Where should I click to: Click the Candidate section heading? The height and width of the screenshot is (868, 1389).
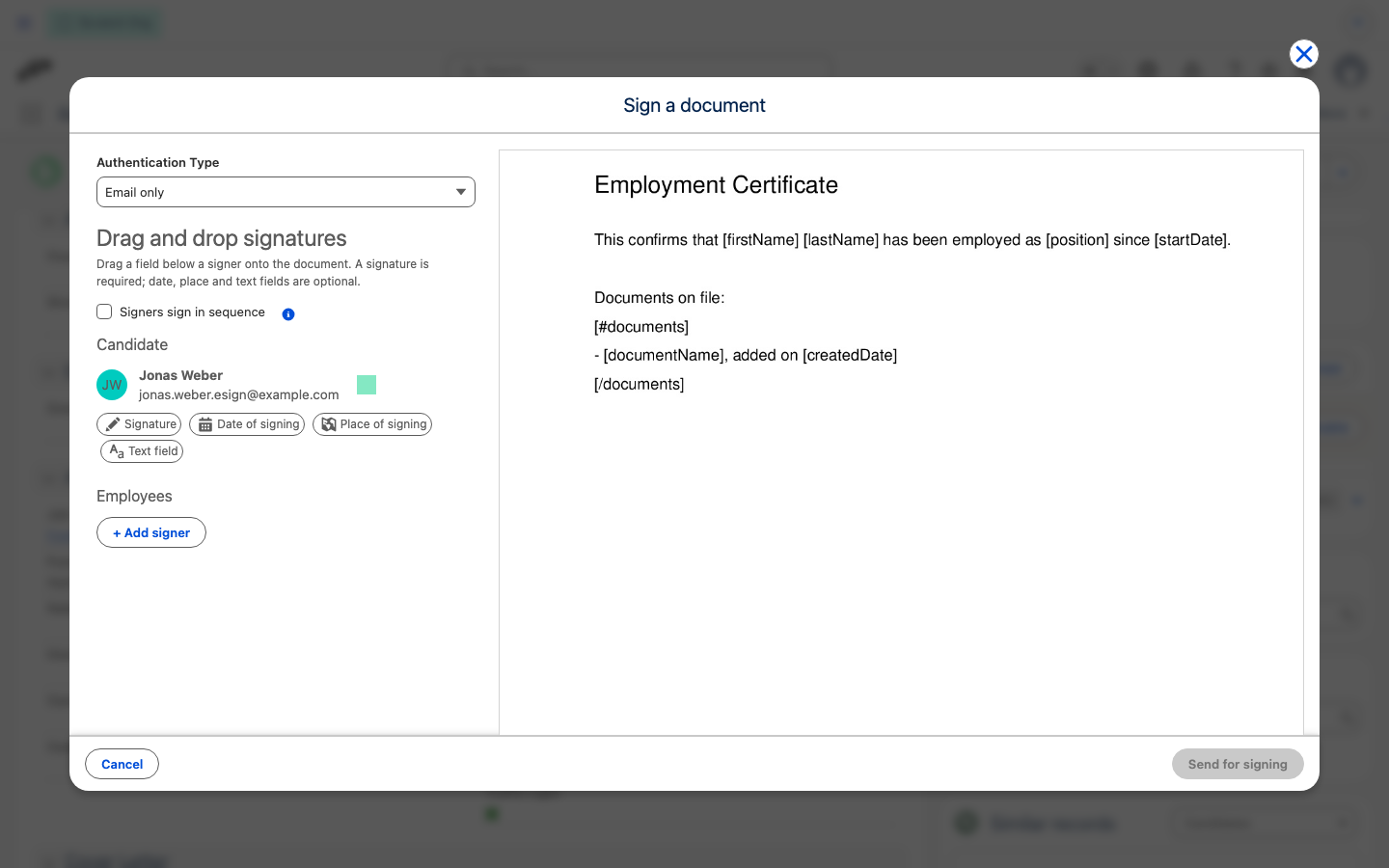click(x=132, y=344)
